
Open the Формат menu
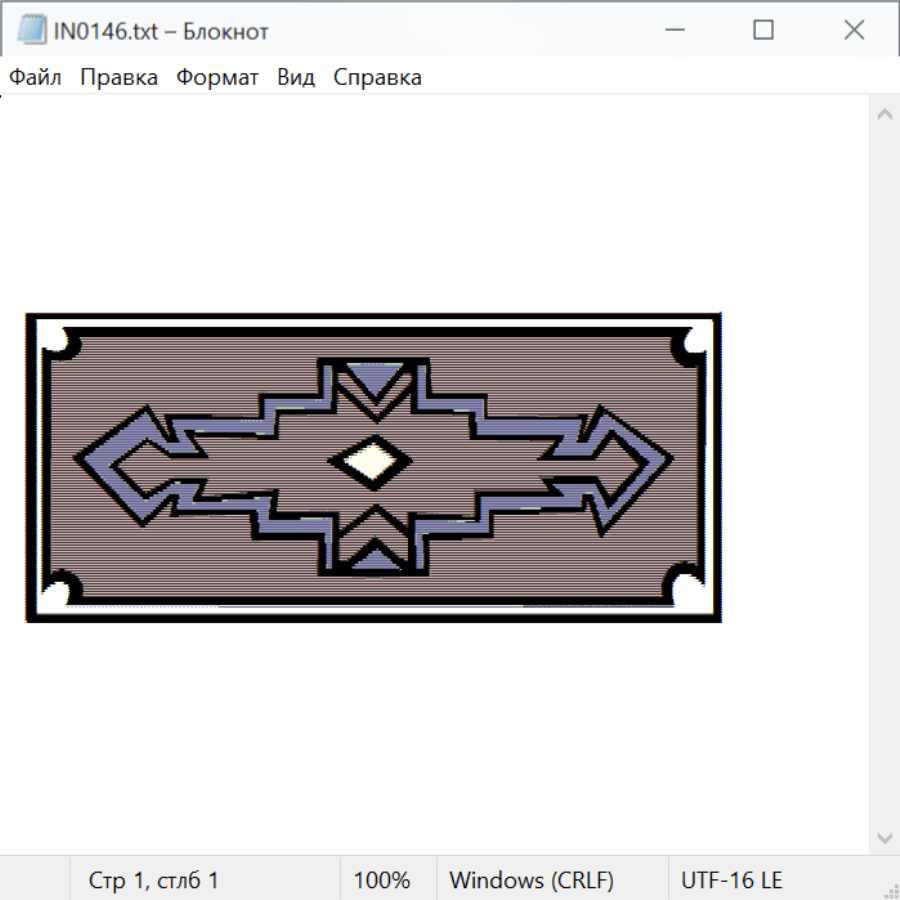217,77
